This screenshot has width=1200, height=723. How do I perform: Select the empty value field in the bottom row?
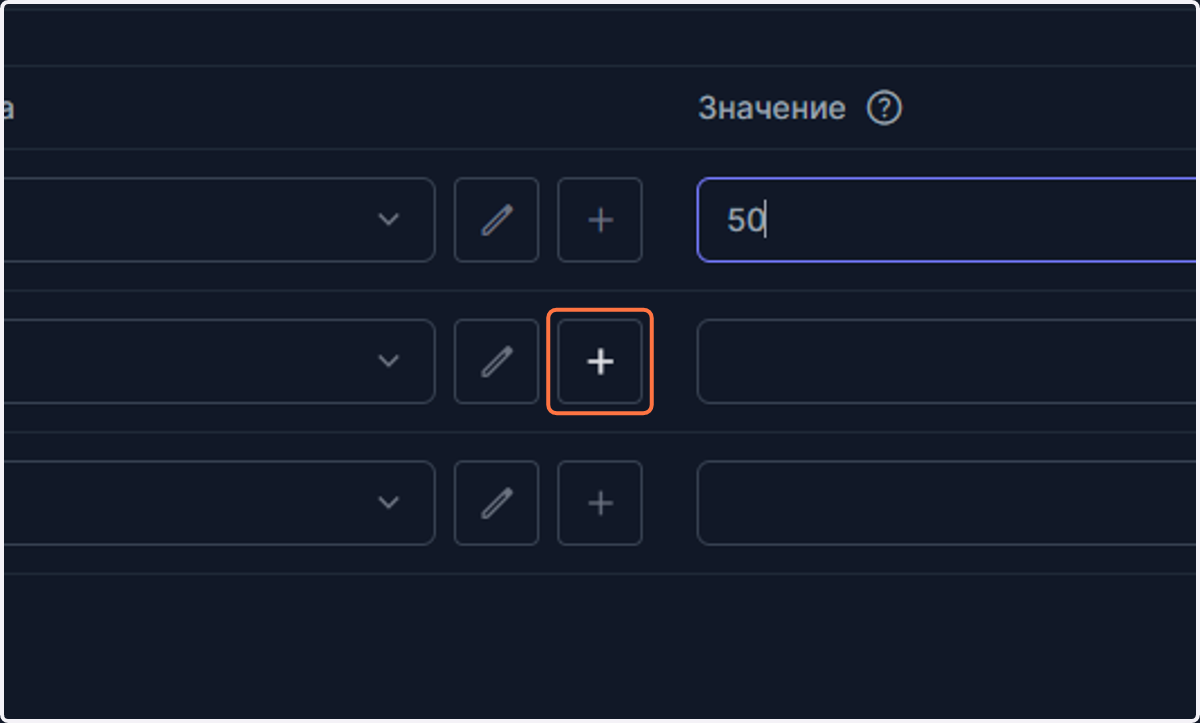[x=947, y=503]
